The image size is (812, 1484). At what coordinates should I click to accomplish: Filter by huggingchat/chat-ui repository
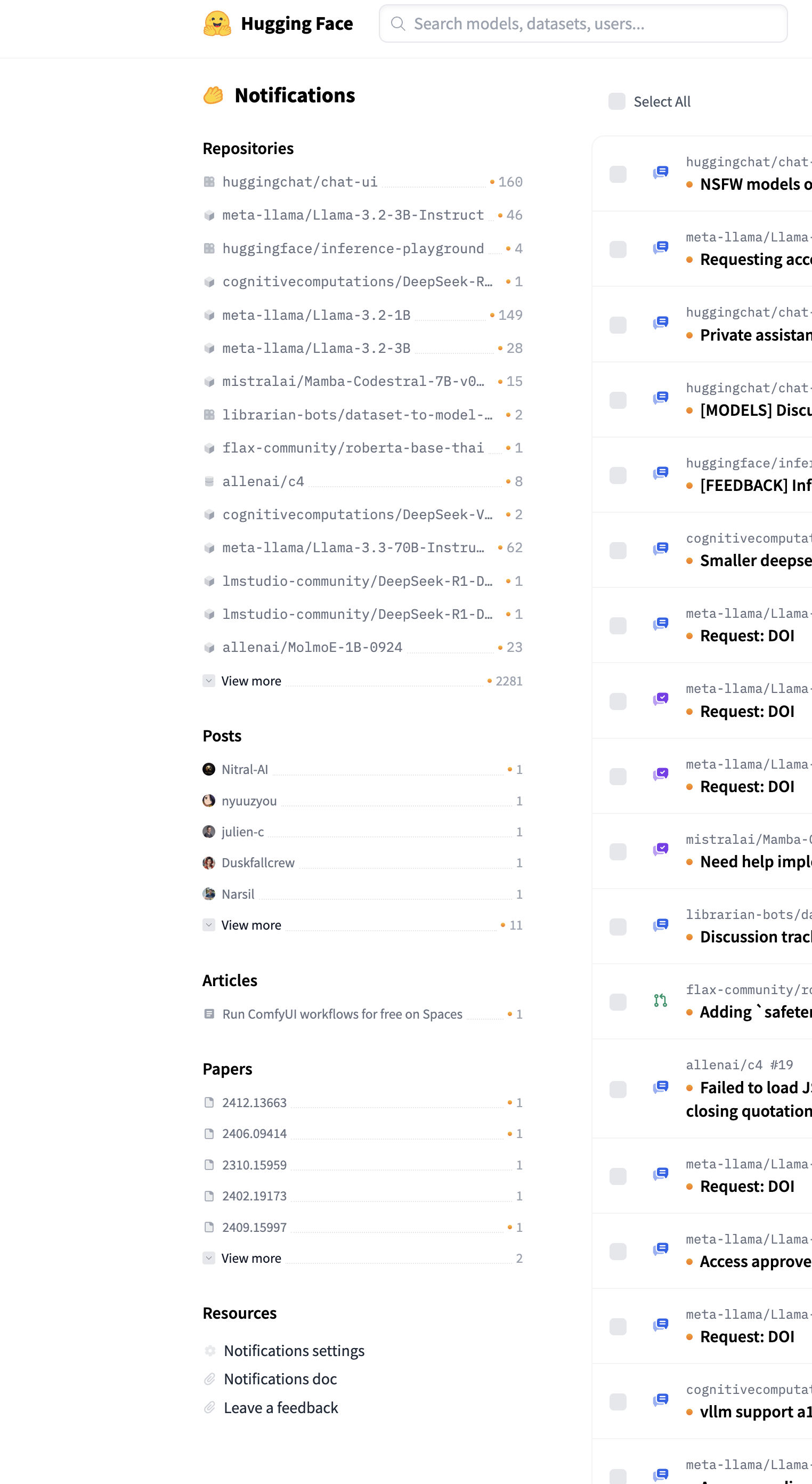coord(299,182)
